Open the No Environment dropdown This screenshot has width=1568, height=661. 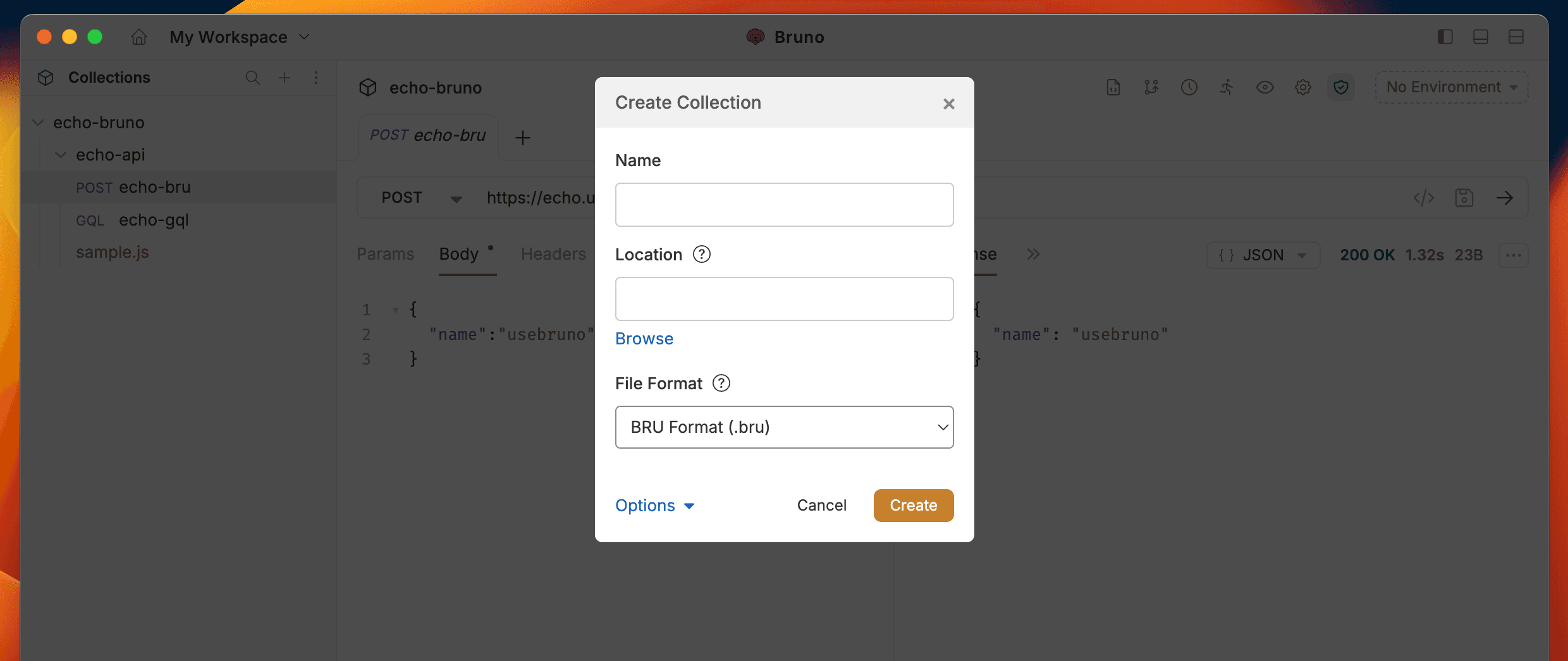pyautogui.click(x=1450, y=87)
